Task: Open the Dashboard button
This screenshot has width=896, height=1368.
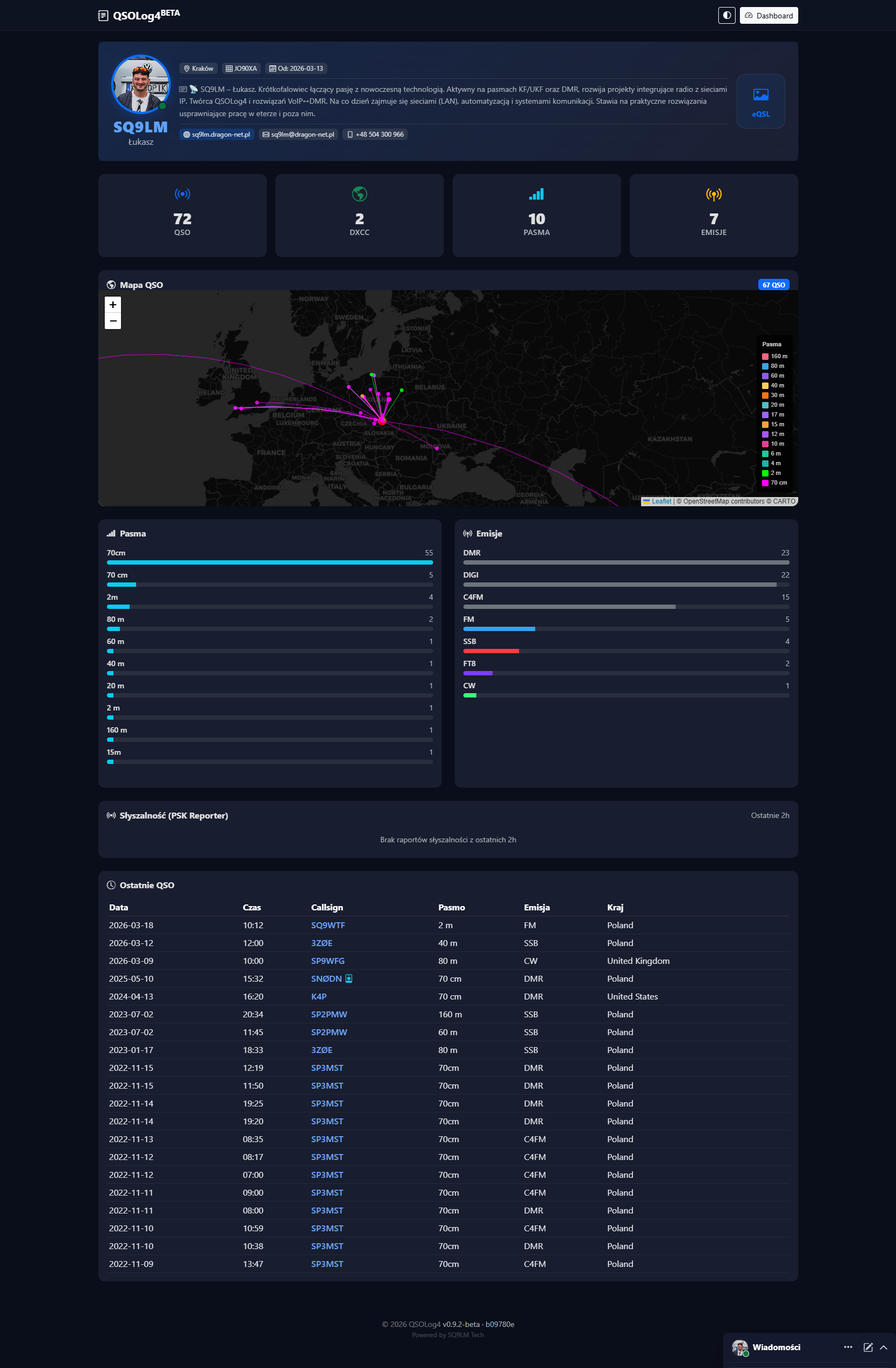Action: click(x=769, y=16)
